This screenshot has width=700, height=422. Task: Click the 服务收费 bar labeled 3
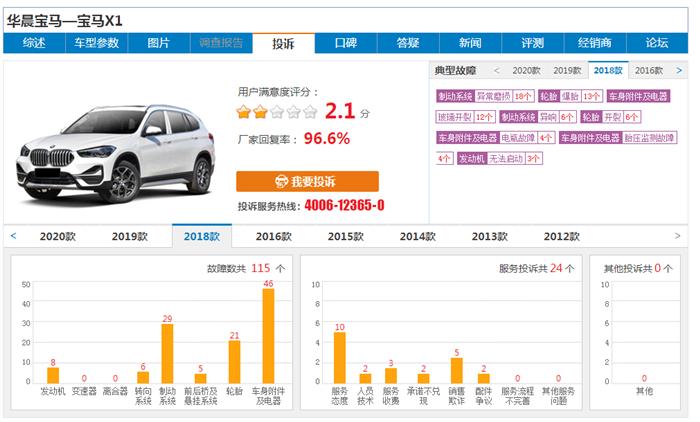pyautogui.click(x=391, y=376)
